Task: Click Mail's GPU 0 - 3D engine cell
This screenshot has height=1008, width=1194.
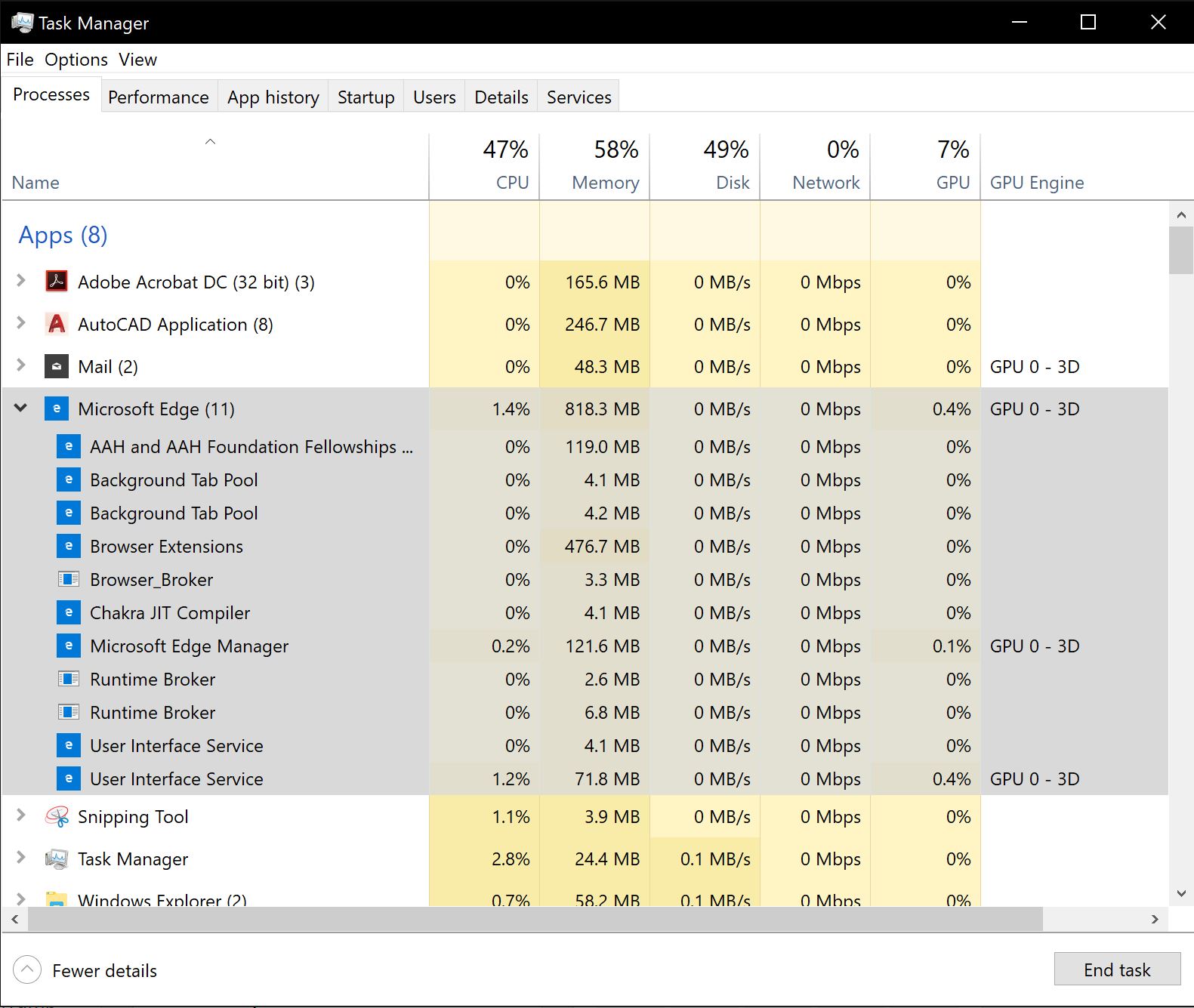Action: (x=1035, y=366)
